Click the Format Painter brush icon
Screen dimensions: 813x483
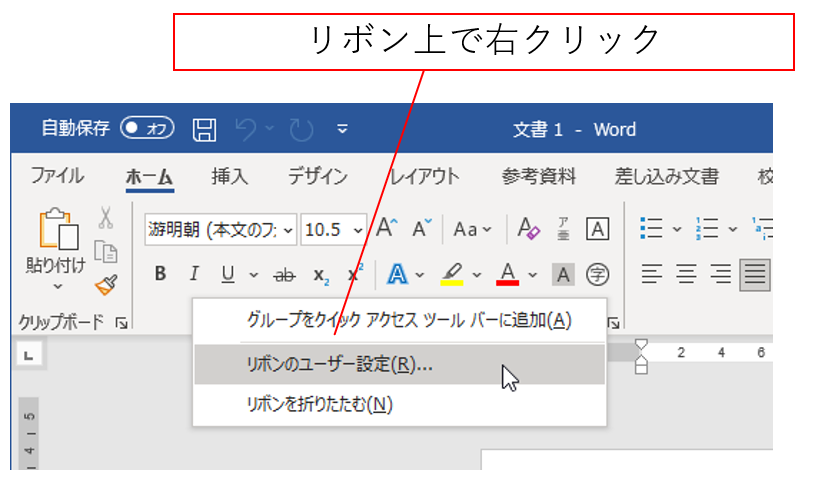point(106,284)
